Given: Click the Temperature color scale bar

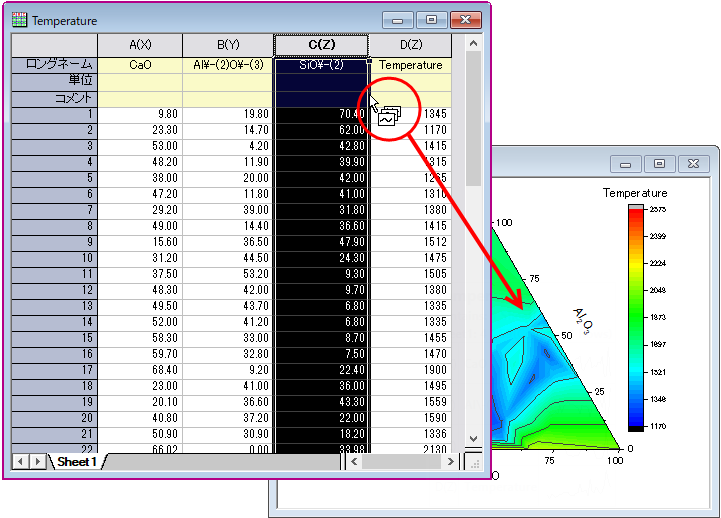Looking at the screenshot, I should [636, 318].
